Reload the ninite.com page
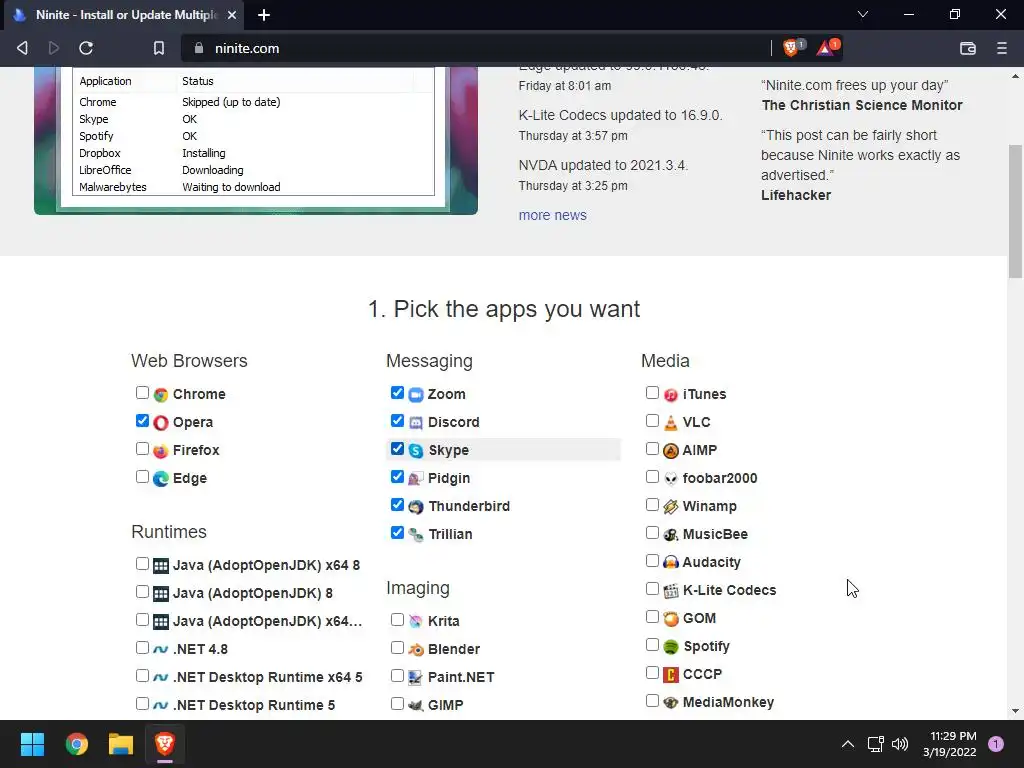Viewport: 1024px width, 768px height. (86, 48)
